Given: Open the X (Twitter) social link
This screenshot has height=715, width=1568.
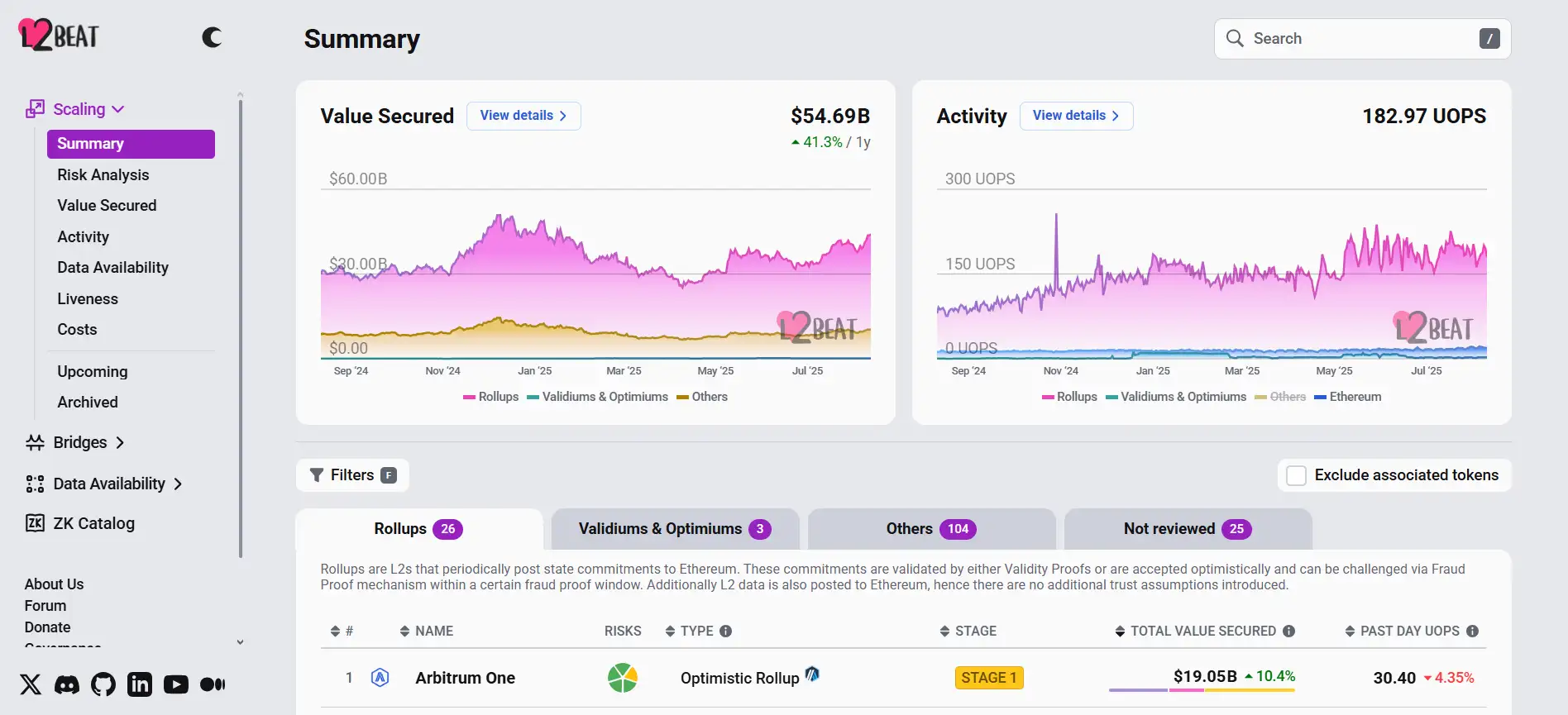Looking at the screenshot, I should [31, 684].
